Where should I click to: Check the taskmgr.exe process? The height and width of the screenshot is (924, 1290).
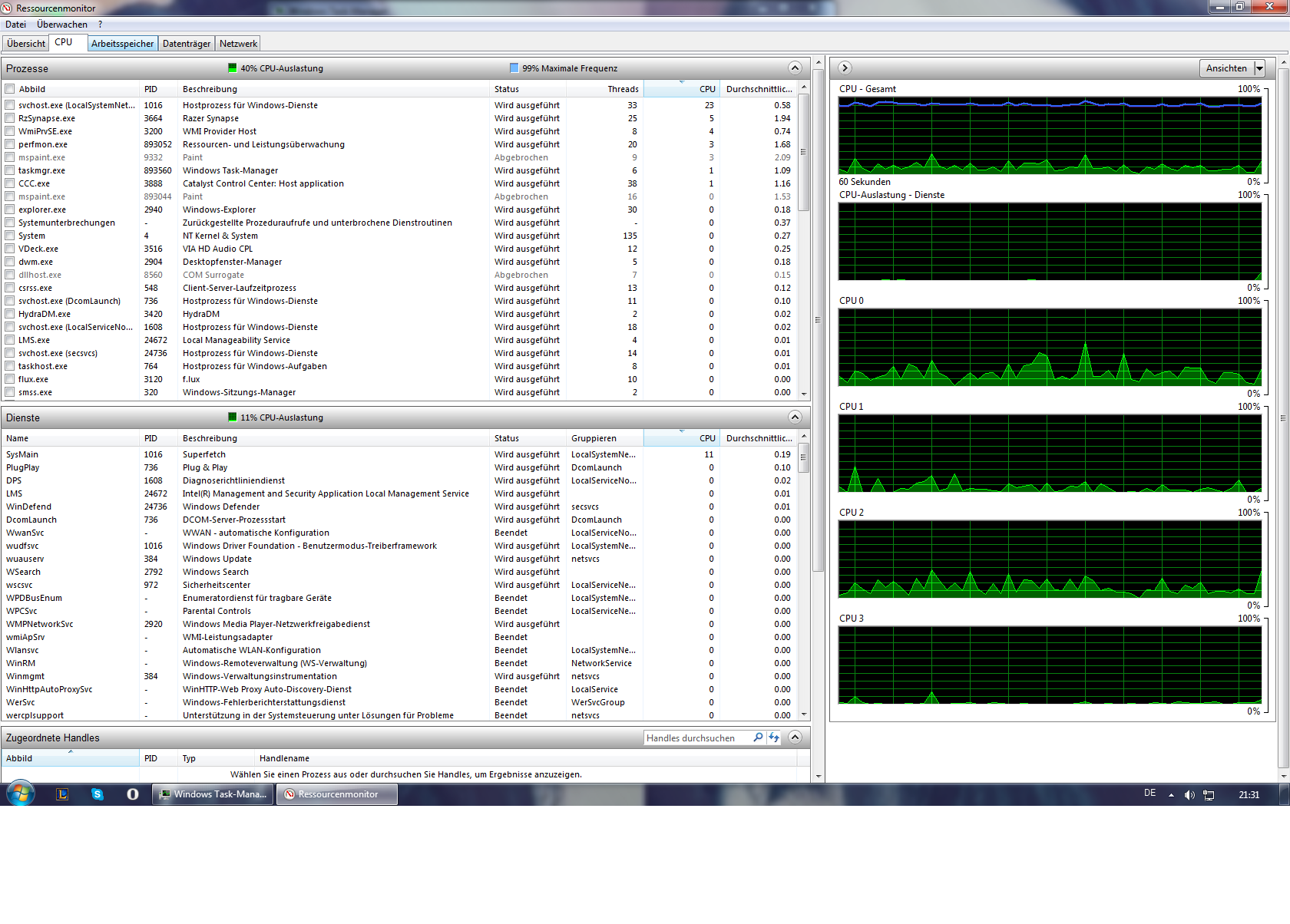[10, 170]
